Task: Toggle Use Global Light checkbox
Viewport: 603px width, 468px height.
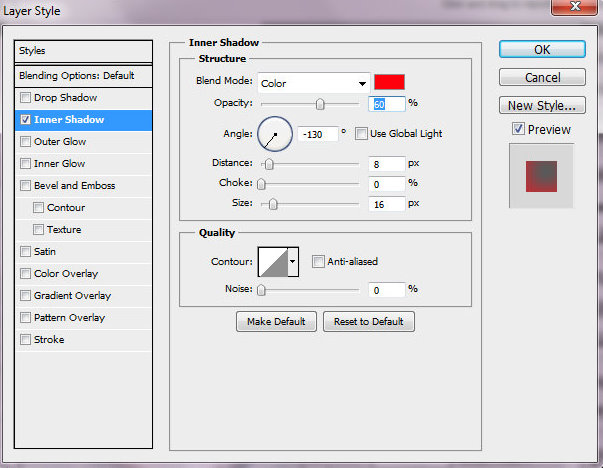Action: click(361, 134)
